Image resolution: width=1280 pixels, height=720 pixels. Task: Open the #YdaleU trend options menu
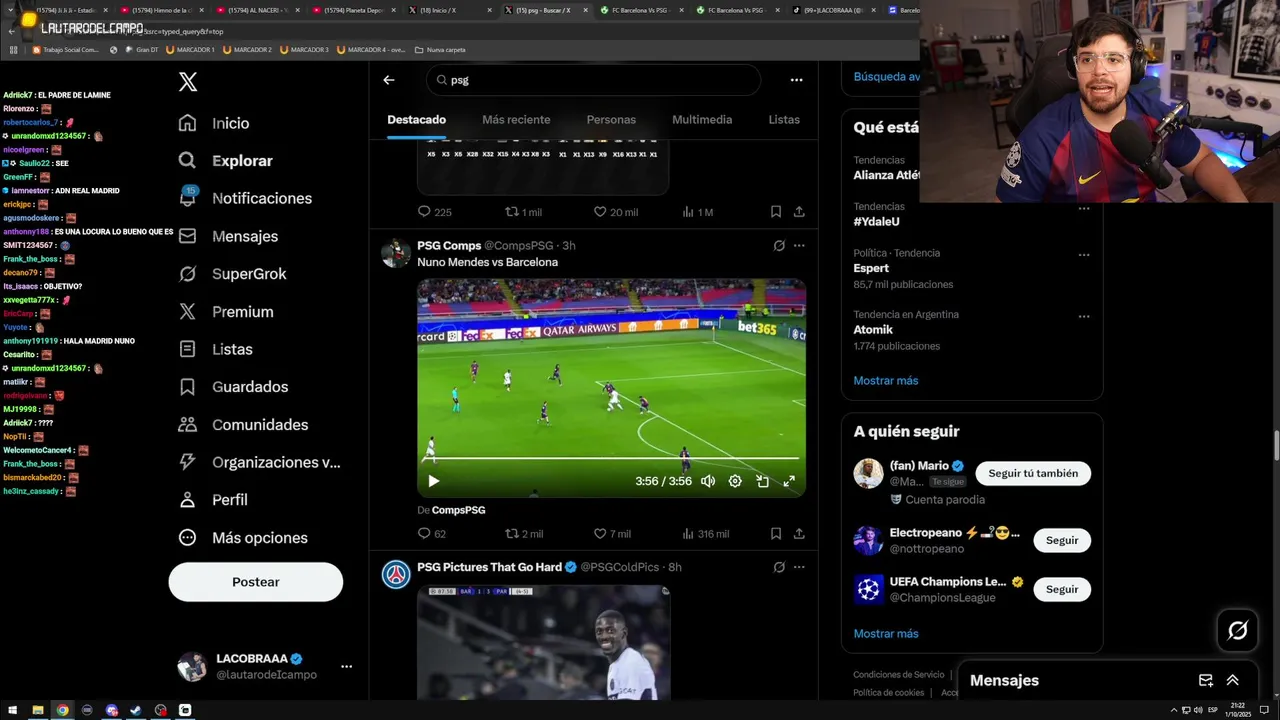pyautogui.click(x=1084, y=209)
